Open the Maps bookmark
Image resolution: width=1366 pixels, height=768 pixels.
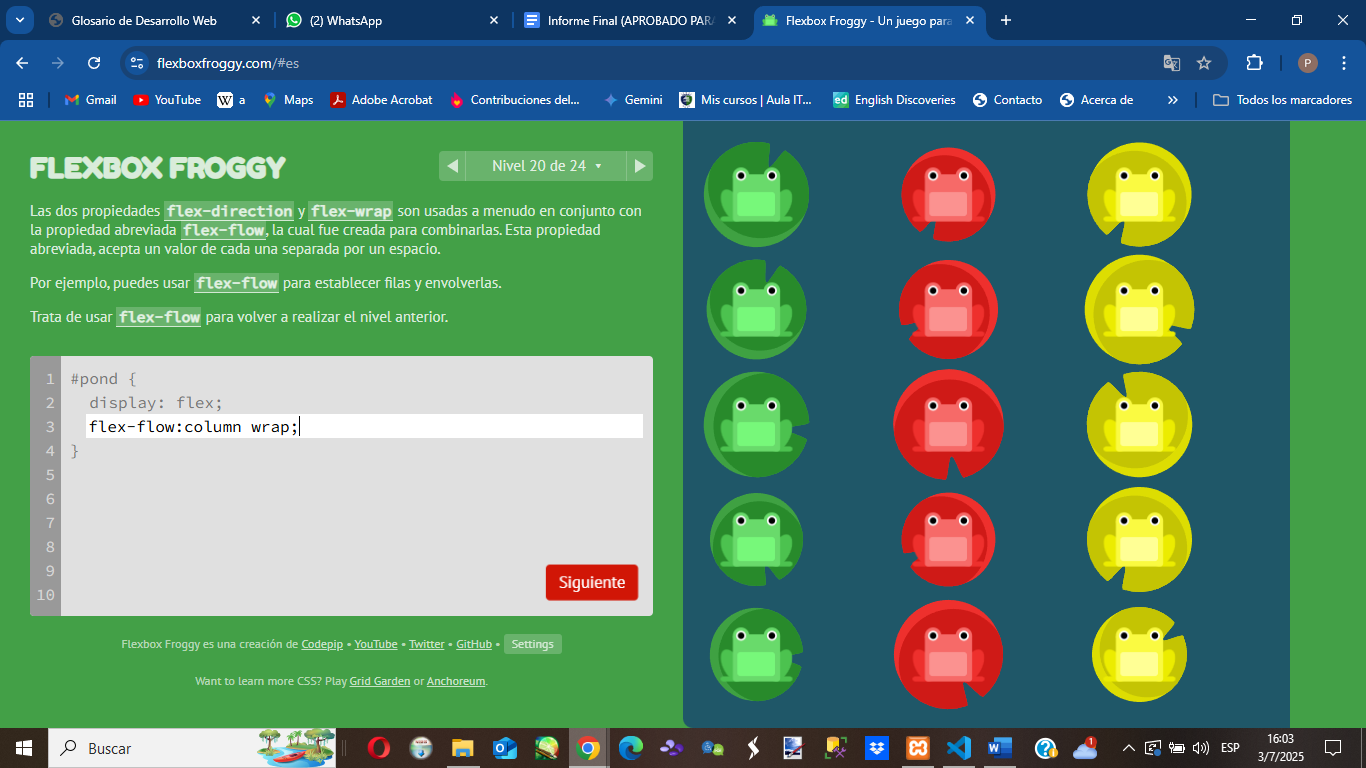point(288,100)
